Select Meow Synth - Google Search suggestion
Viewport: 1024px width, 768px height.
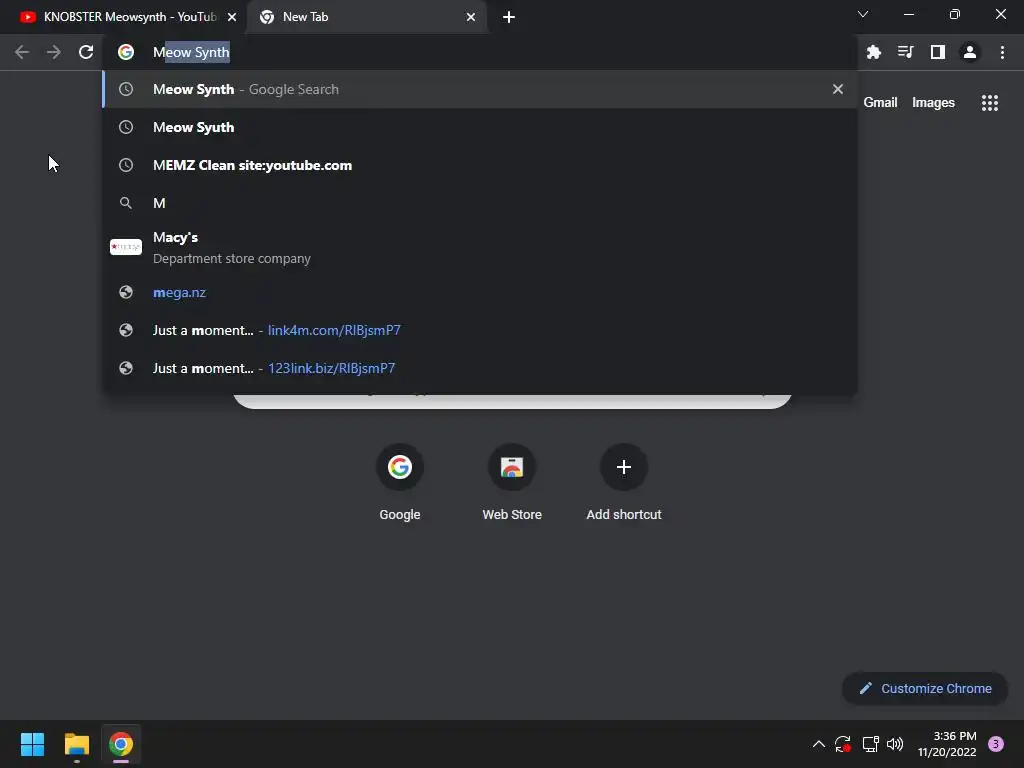(480, 89)
